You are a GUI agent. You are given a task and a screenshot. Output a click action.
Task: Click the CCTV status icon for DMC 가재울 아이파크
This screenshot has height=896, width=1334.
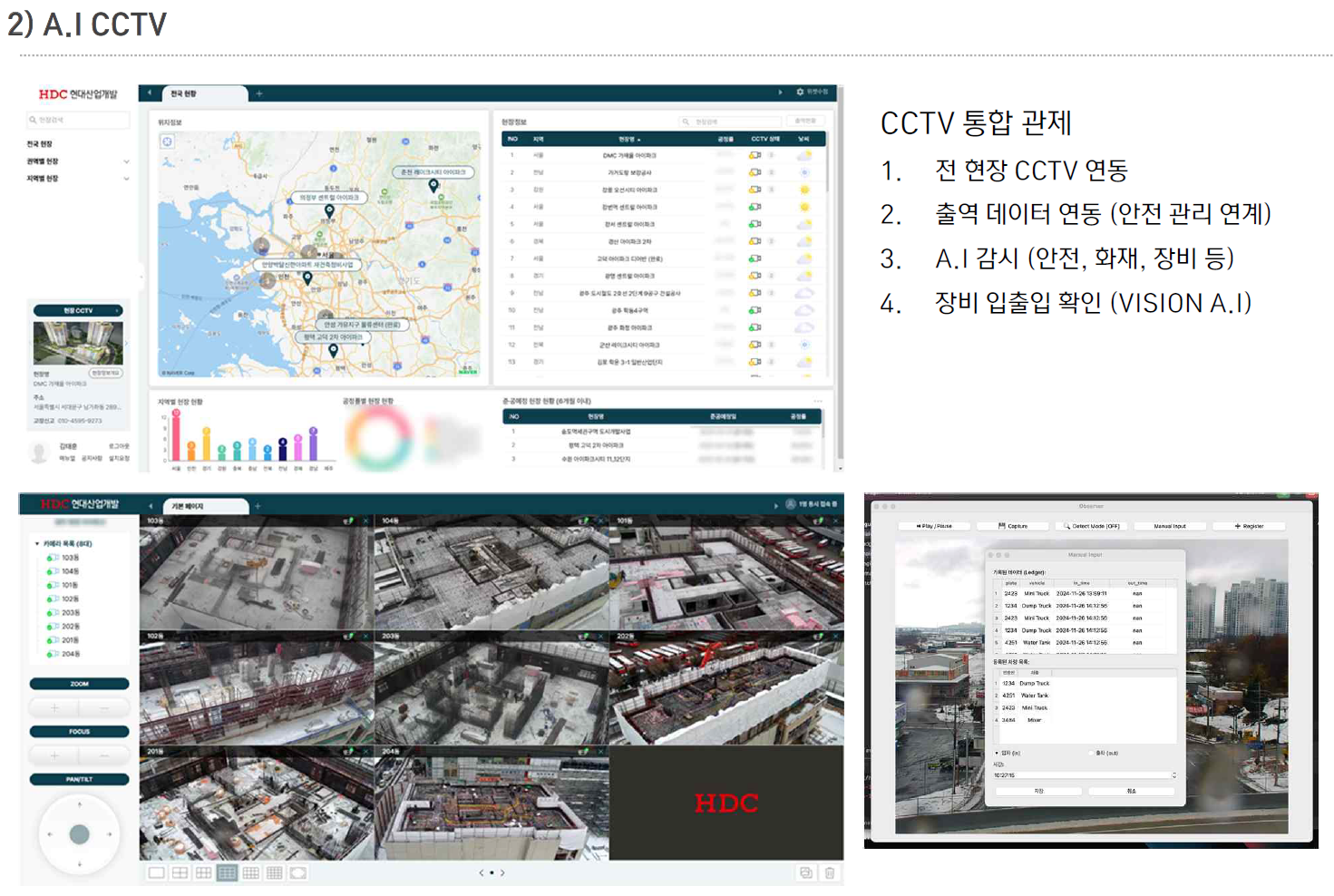[x=755, y=155]
